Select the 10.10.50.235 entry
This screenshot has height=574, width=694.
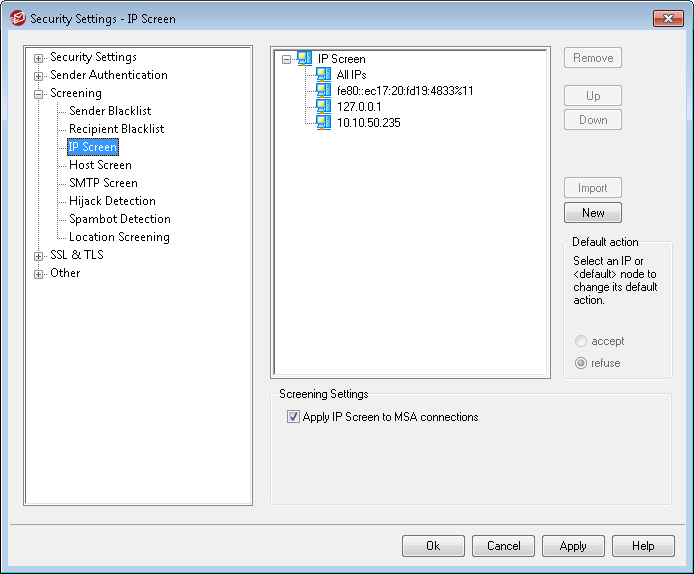(369, 123)
